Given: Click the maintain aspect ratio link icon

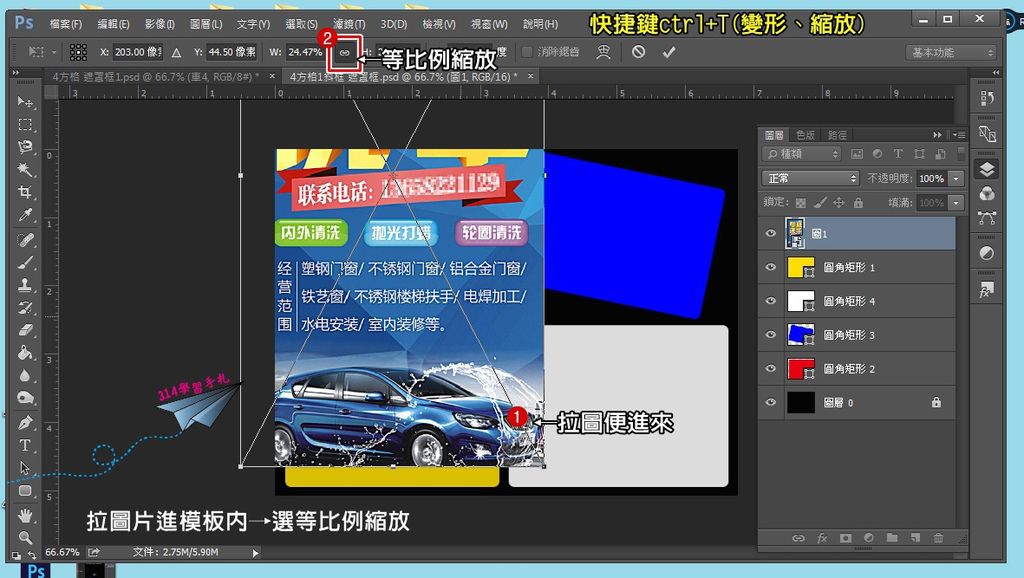Looking at the screenshot, I should pyautogui.click(x=344, y=52).
